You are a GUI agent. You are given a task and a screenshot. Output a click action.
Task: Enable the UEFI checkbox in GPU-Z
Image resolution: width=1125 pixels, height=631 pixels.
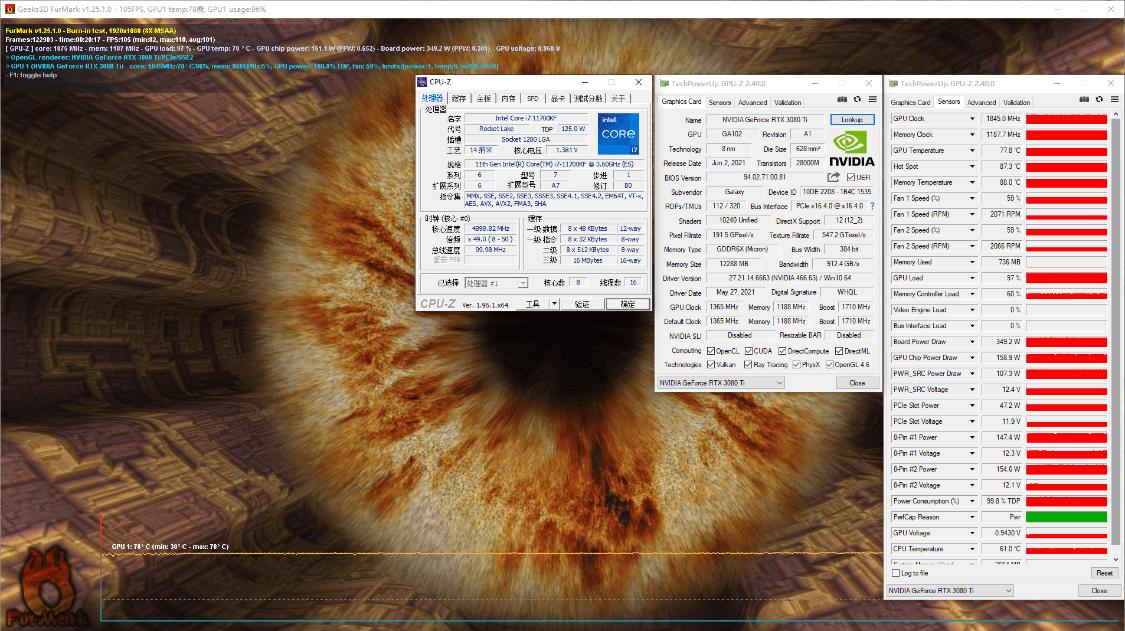point(852,177)
